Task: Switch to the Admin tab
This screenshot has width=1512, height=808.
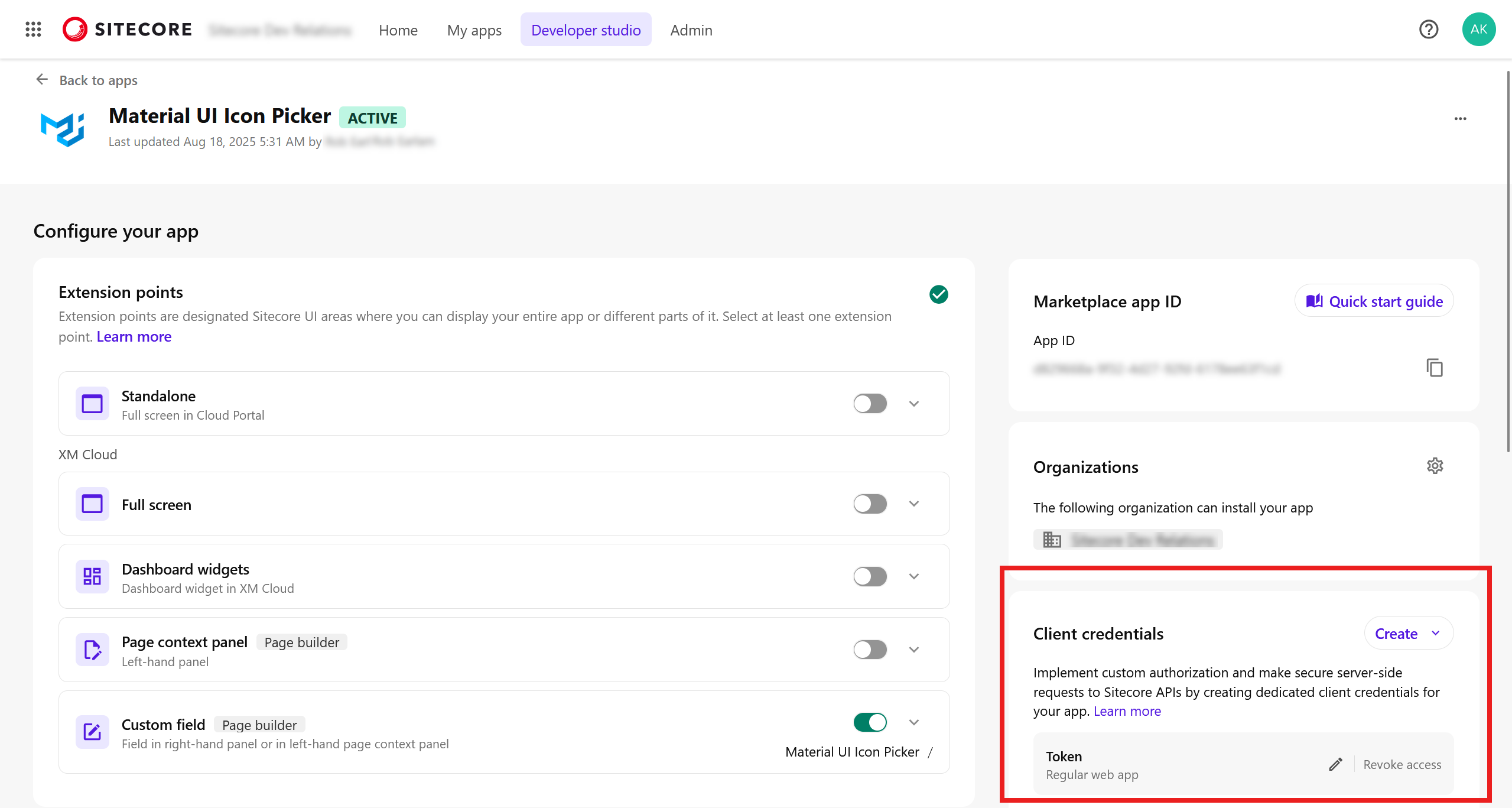Action: coord(690,30)
